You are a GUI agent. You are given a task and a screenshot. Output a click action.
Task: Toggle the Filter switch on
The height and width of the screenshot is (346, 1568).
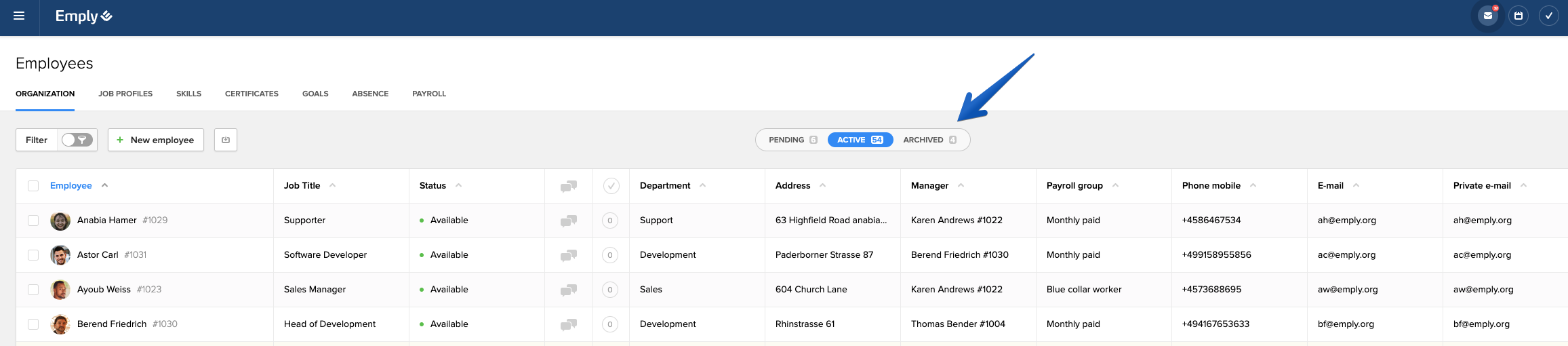tap(77, 140)
